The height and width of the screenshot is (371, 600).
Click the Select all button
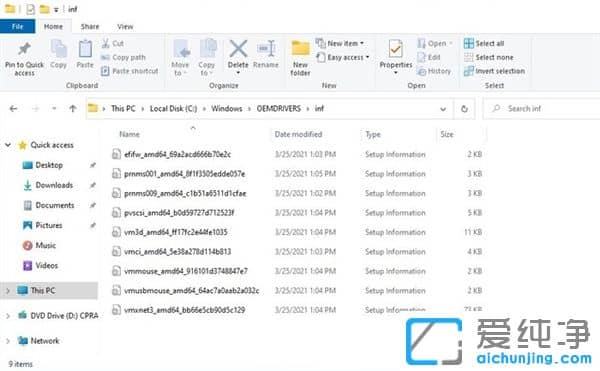pyautogui.click(x=484, y=43)
